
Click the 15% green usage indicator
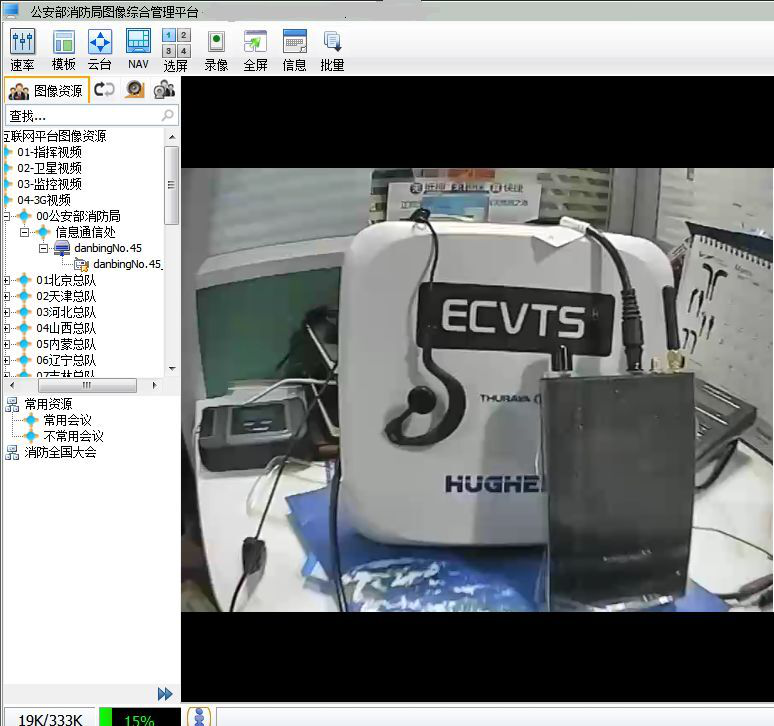click(x=139, y=719)
